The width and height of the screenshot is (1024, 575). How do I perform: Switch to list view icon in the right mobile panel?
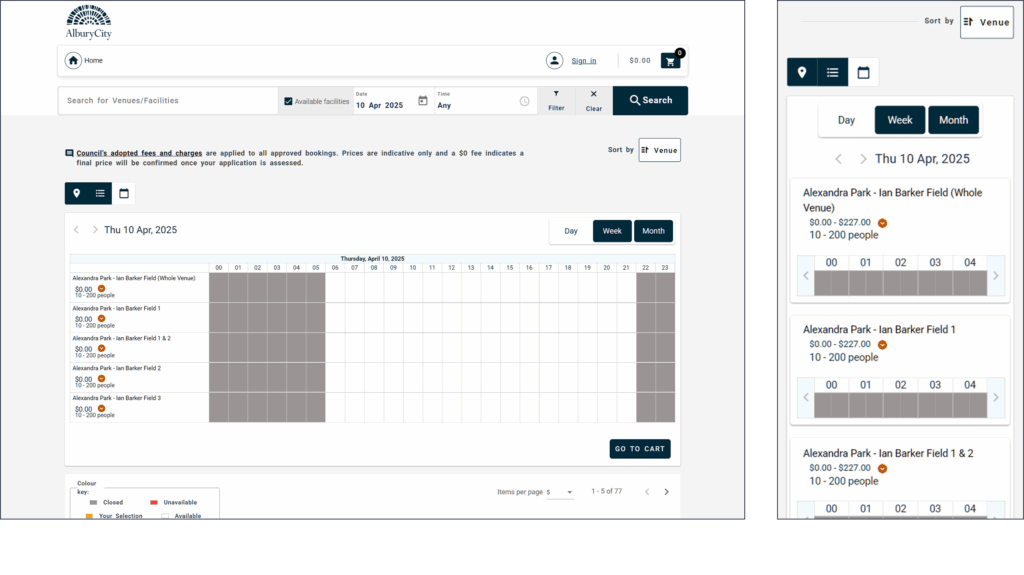tap(832, 73)
